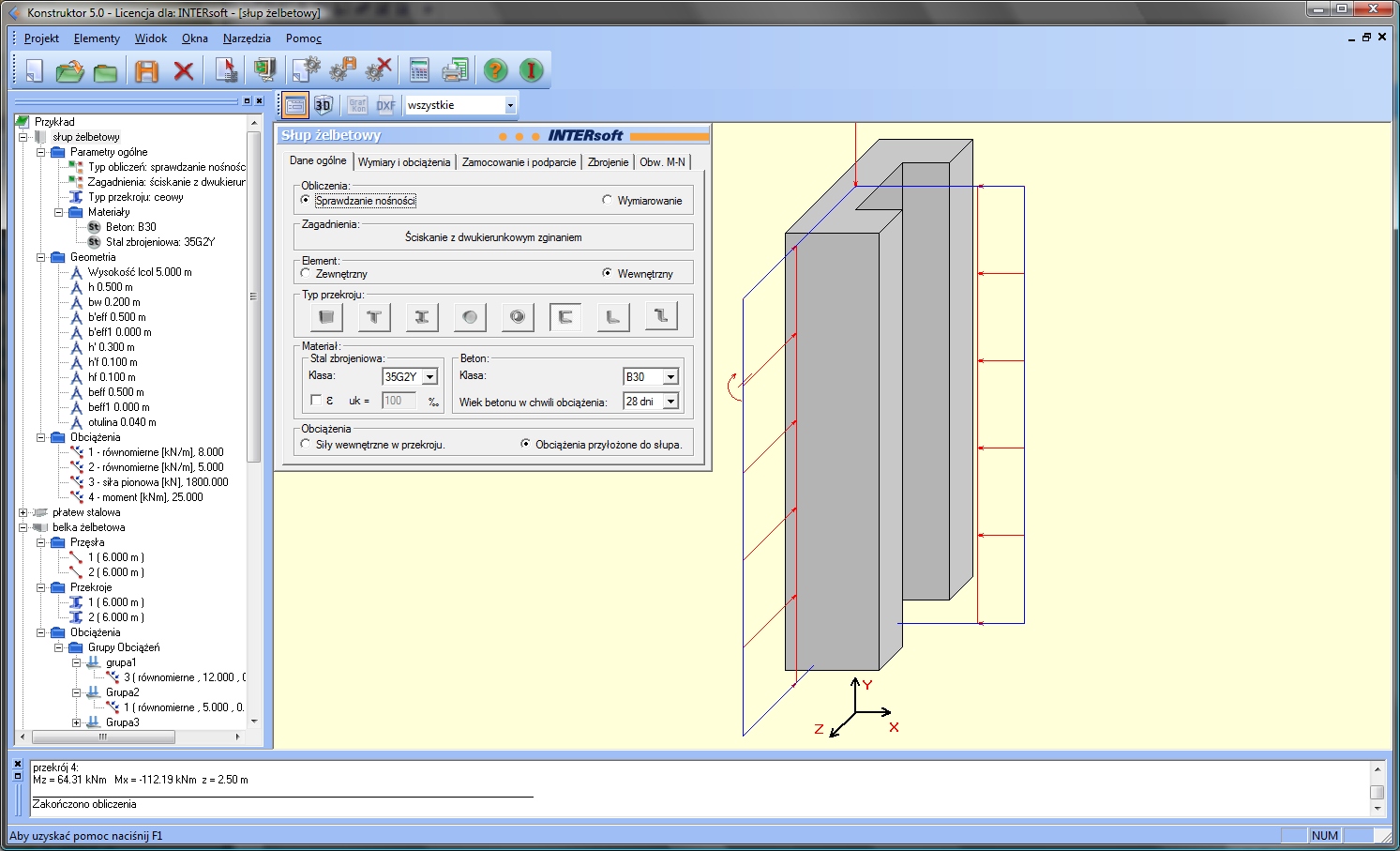This screenshot has width=1400, height=851.
Task: Click the gears with red X icon
Action: point(379,70)
